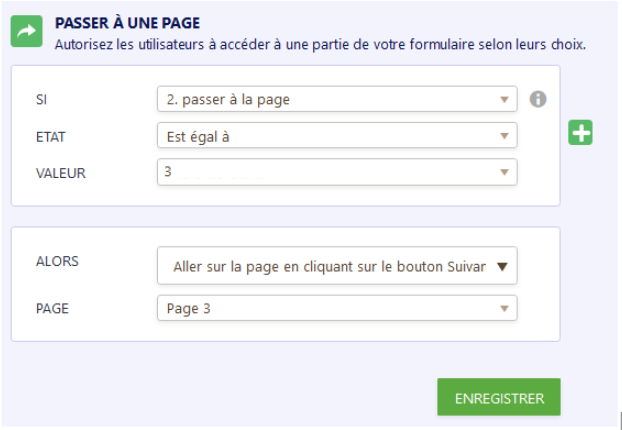Open the SI field dropdown

[330, 99]
